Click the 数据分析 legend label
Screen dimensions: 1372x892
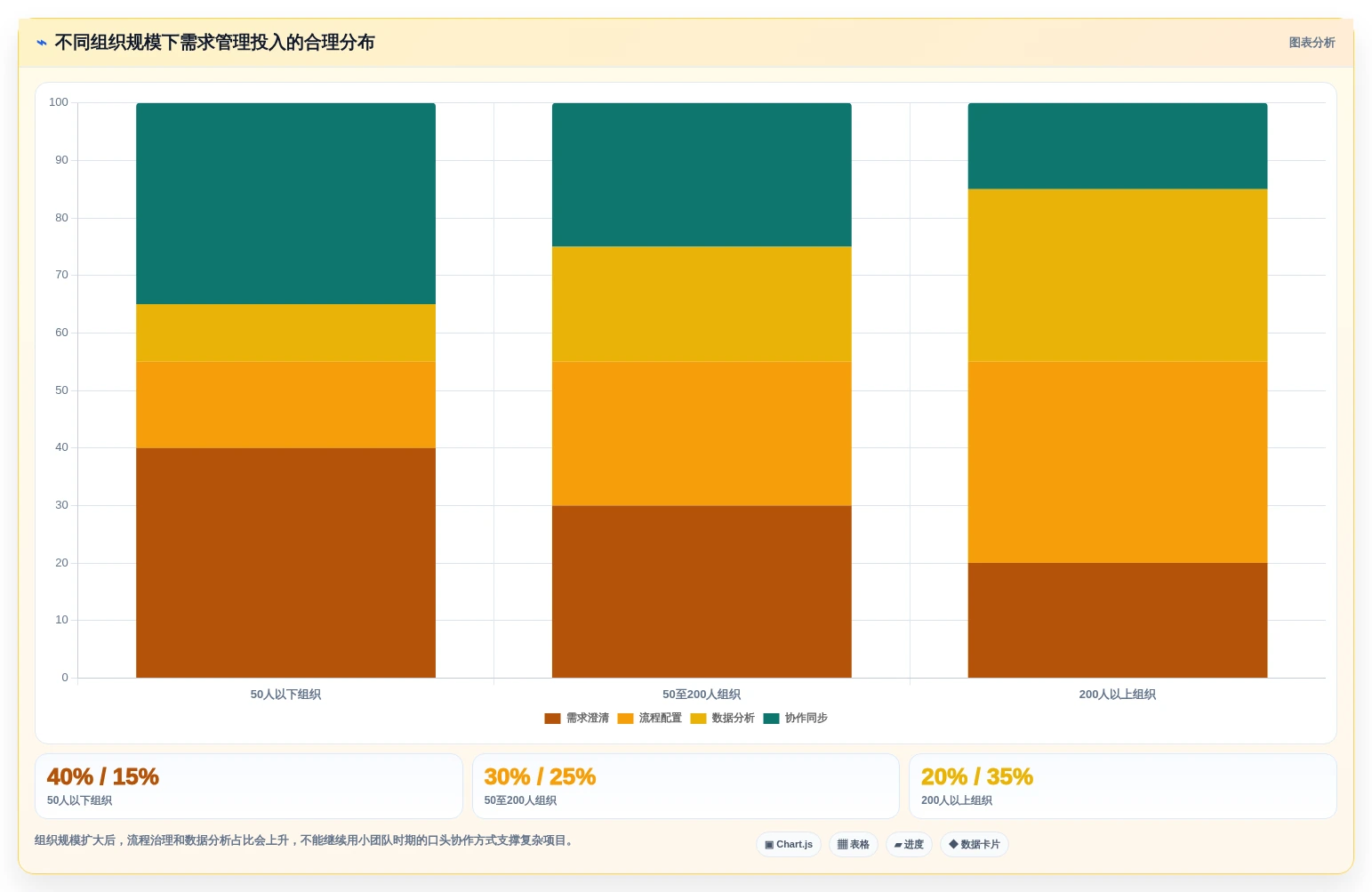click(734, 719)
